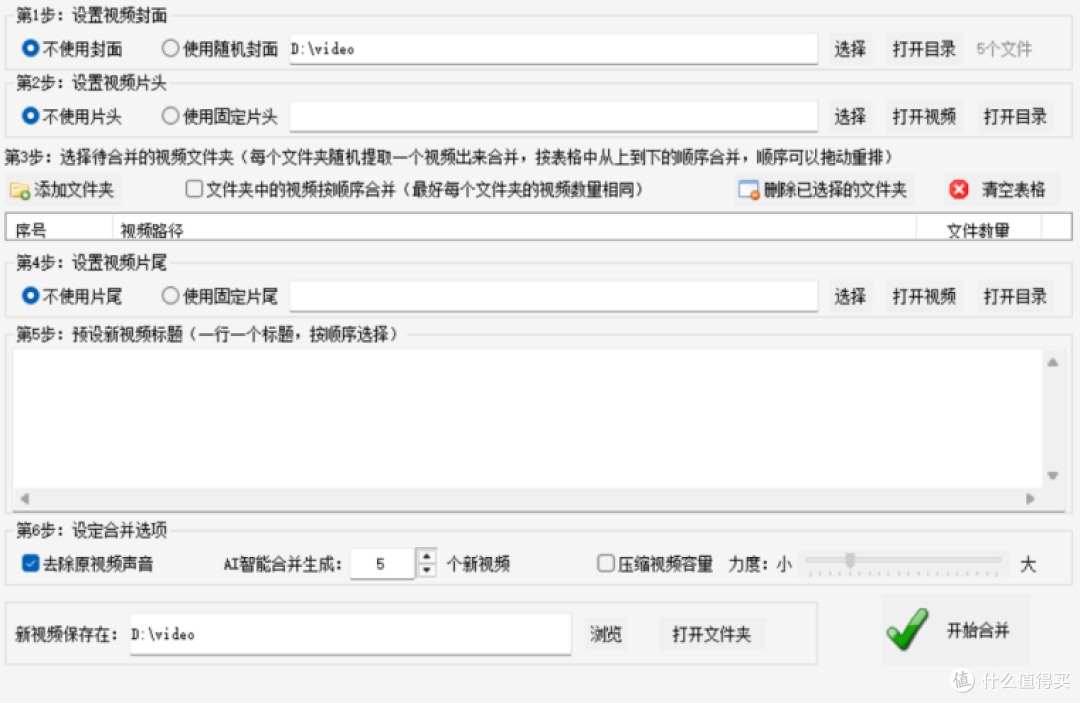Click titles area scroll down arrow
The width and height of the screenshot is (1080, 703).
1052,476
